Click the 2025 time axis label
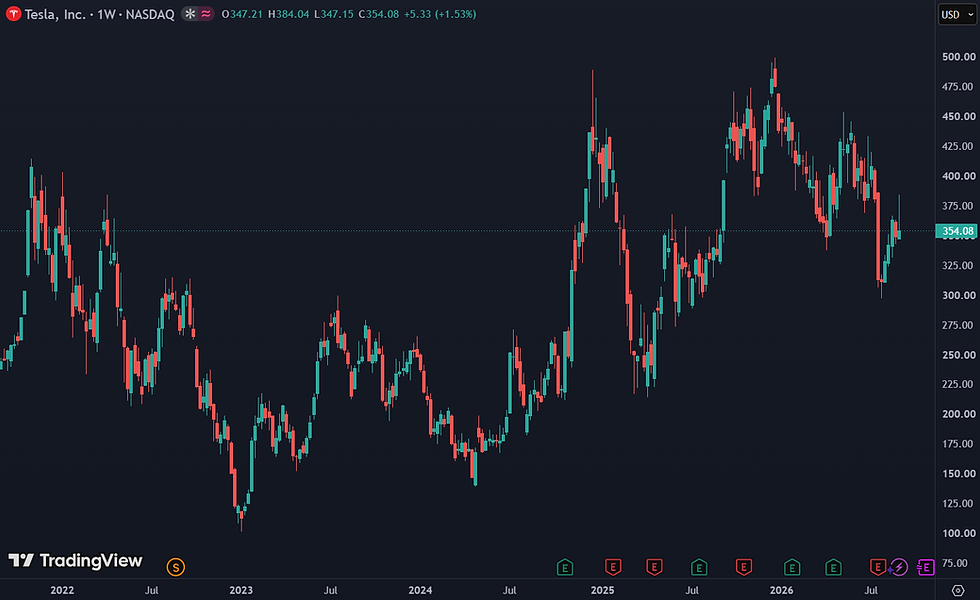 602,591
